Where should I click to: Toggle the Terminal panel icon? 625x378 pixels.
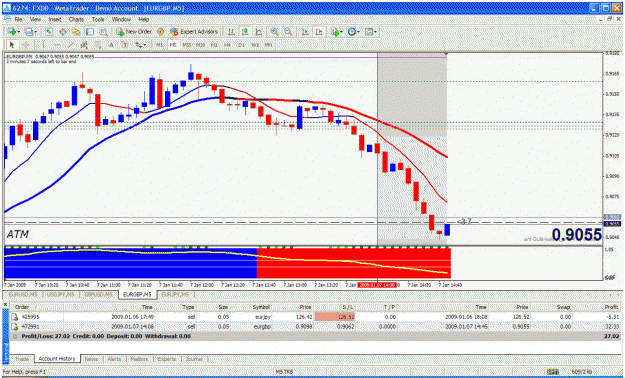tap(90, 32)
